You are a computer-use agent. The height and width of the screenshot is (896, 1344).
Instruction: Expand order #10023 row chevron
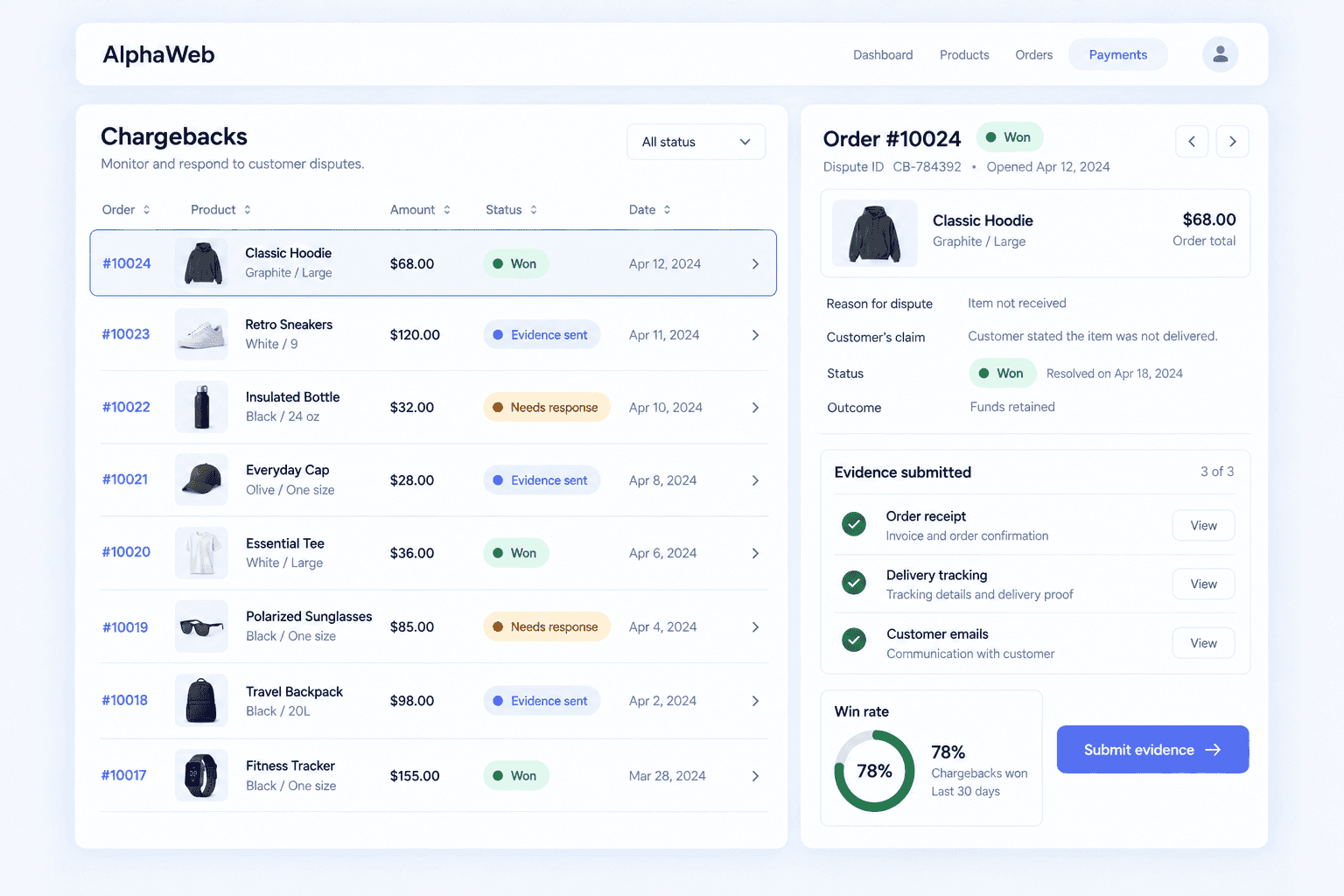click(755, 335)
